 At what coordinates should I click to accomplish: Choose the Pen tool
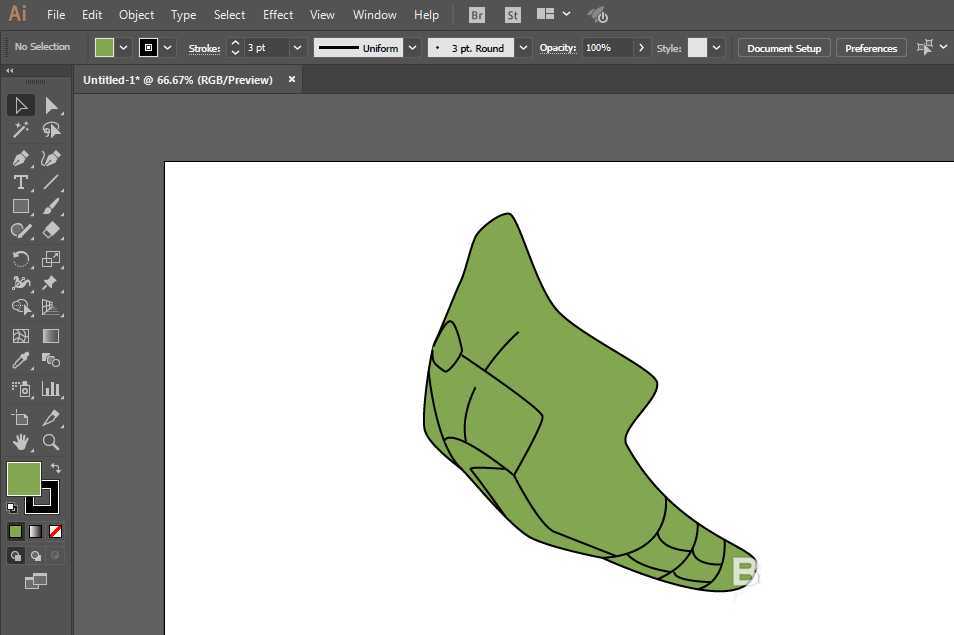tap(20, 158)
